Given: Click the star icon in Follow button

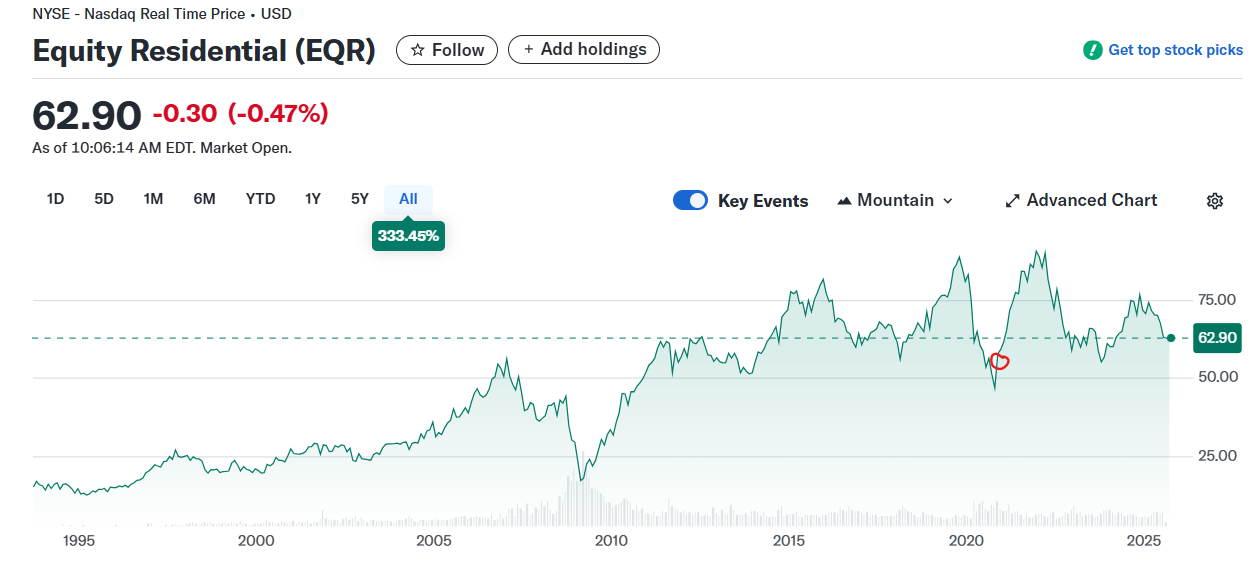Looking at the screenshot, I should 418,50.
